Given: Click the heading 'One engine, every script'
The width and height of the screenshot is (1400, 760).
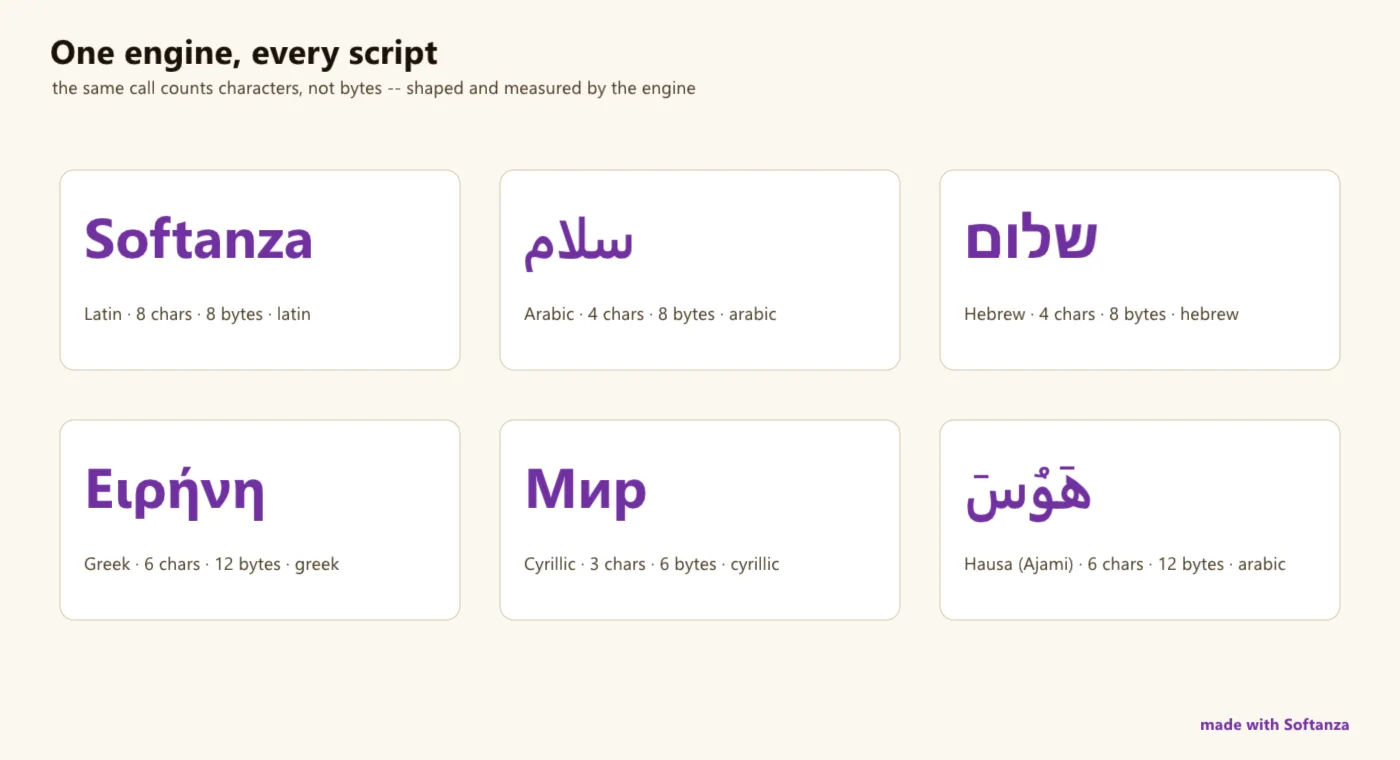Looking at the screenshot, I should pos(244,53).
